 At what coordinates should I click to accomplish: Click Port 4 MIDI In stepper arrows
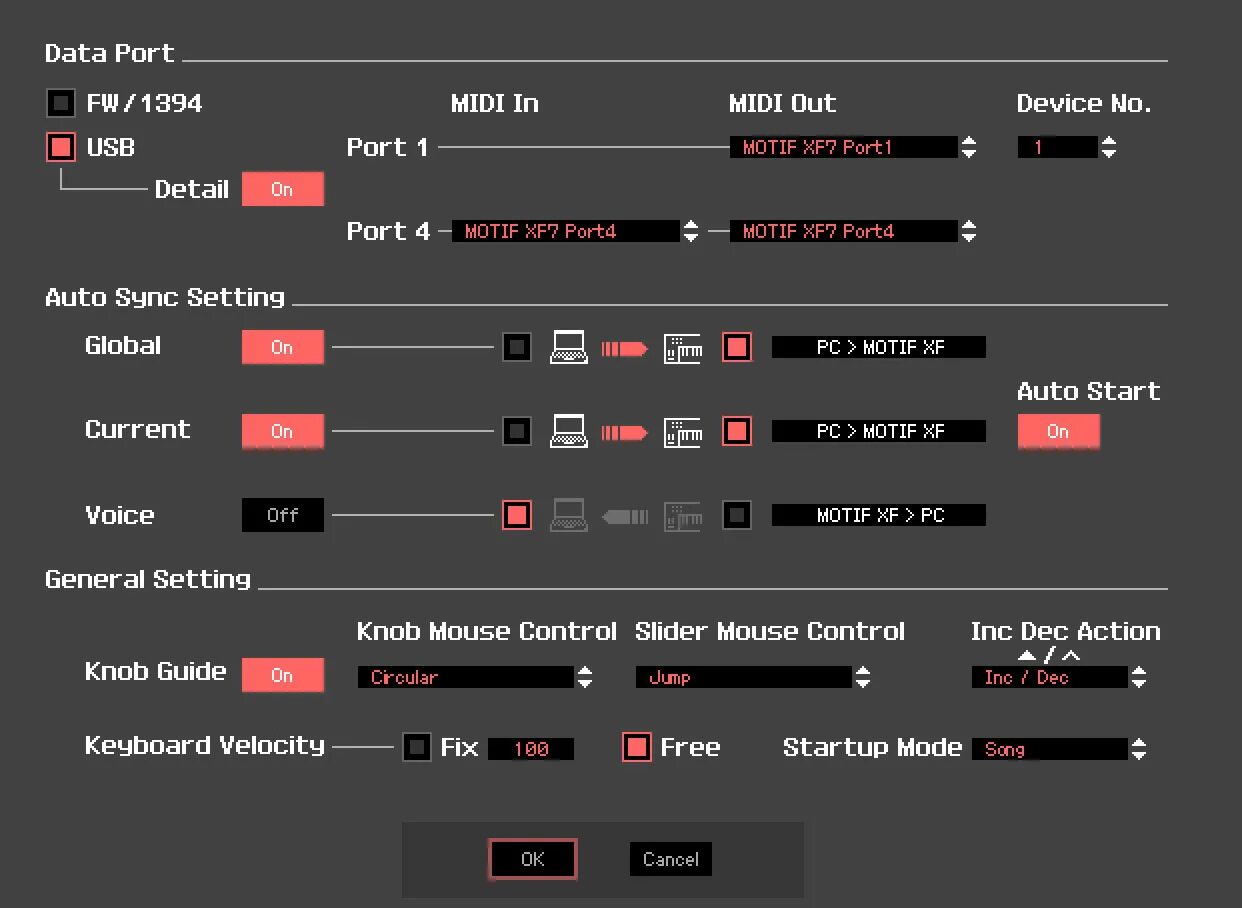click(691, 231)
